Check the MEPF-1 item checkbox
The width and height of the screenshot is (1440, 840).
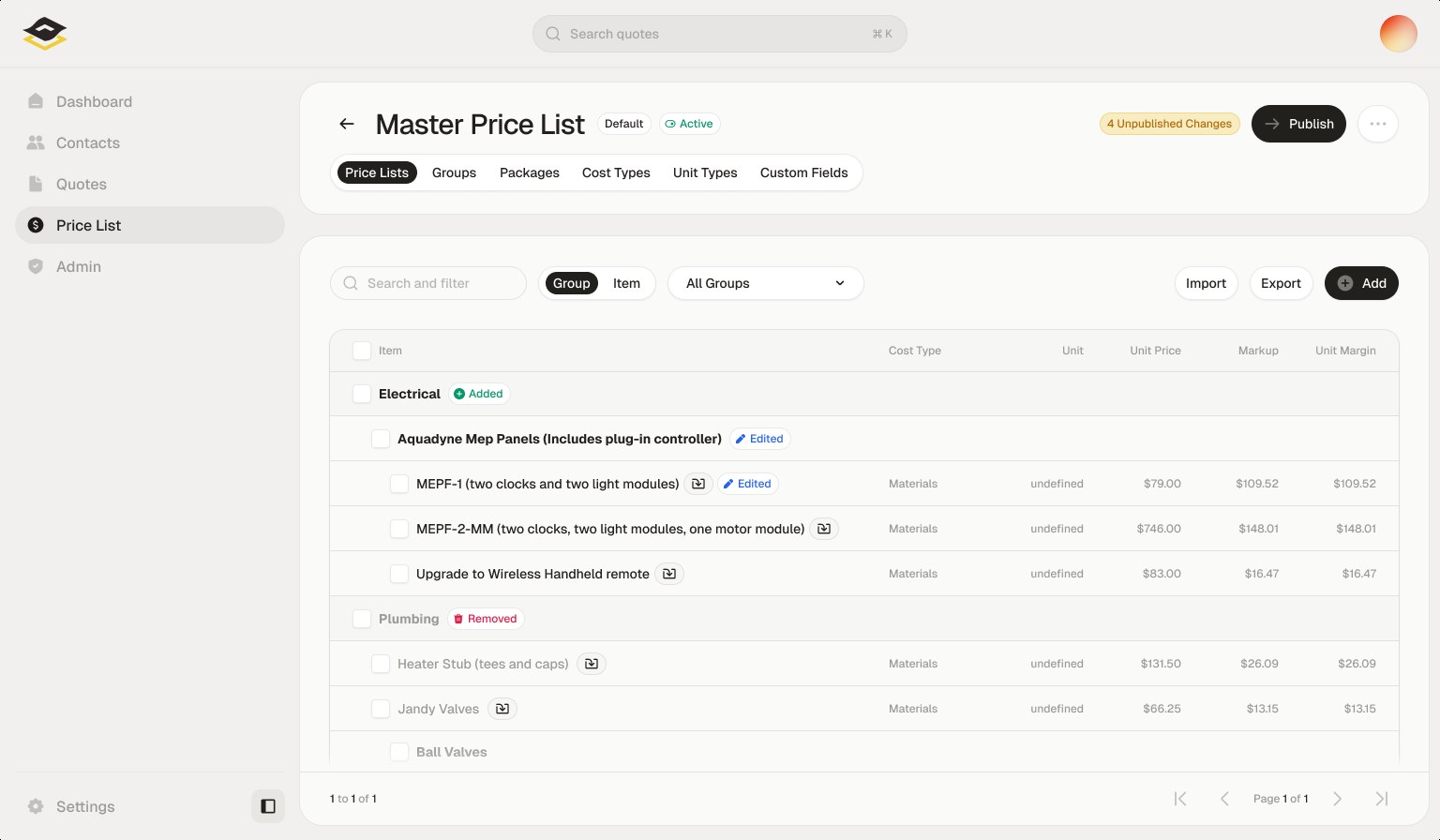point(399,484)
